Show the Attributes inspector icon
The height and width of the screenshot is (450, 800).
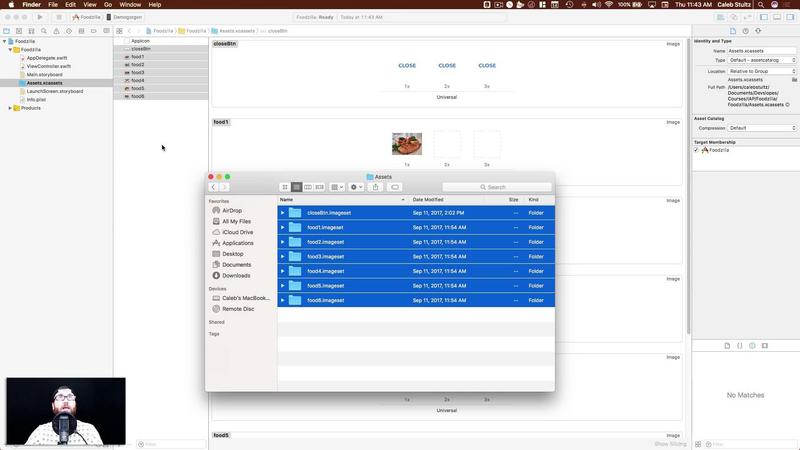tap(758, 31)
